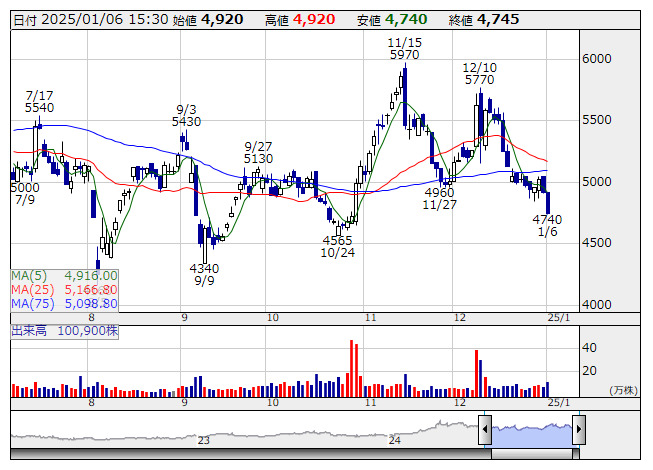Click the 始値 4,920 open value
653x470 pixels.
(208, 20)
